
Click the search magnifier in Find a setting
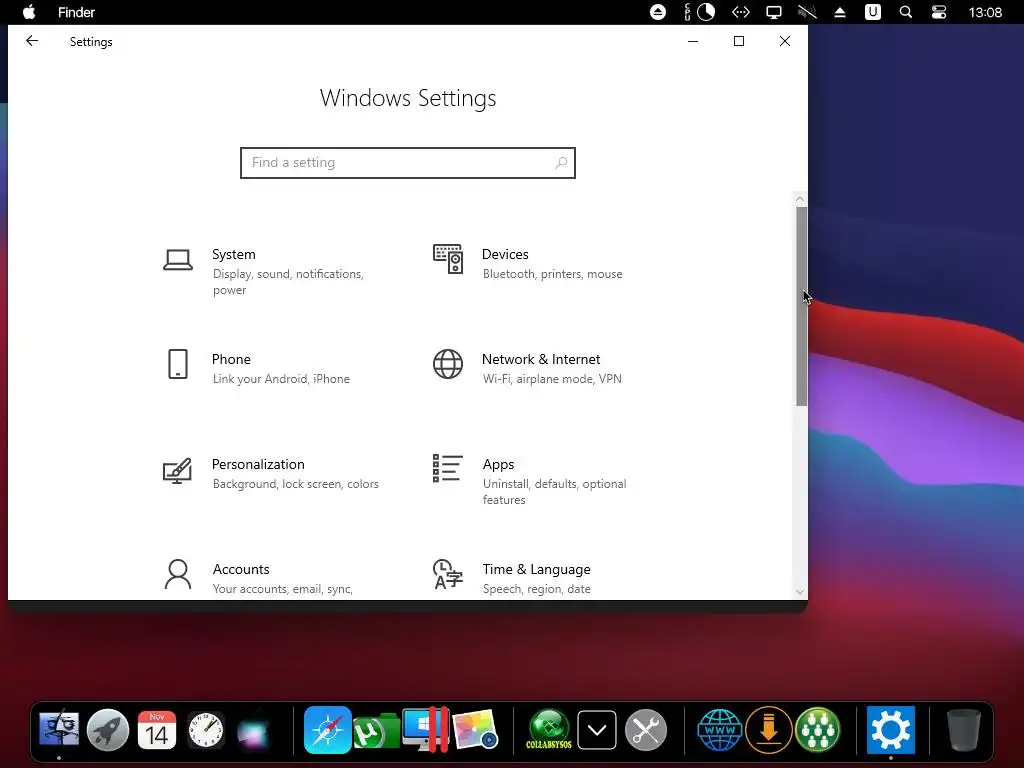(x=560, y=163)
